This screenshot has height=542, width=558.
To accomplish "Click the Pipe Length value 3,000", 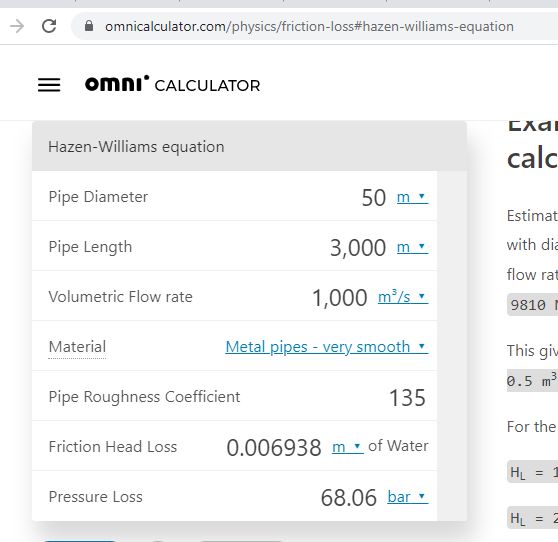I will (x=358, y=248).
